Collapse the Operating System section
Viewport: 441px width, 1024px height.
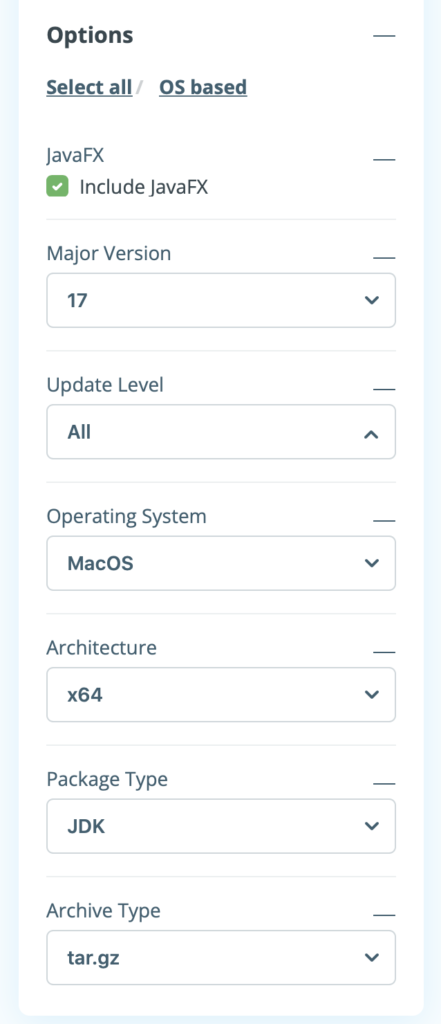point(384,520)
